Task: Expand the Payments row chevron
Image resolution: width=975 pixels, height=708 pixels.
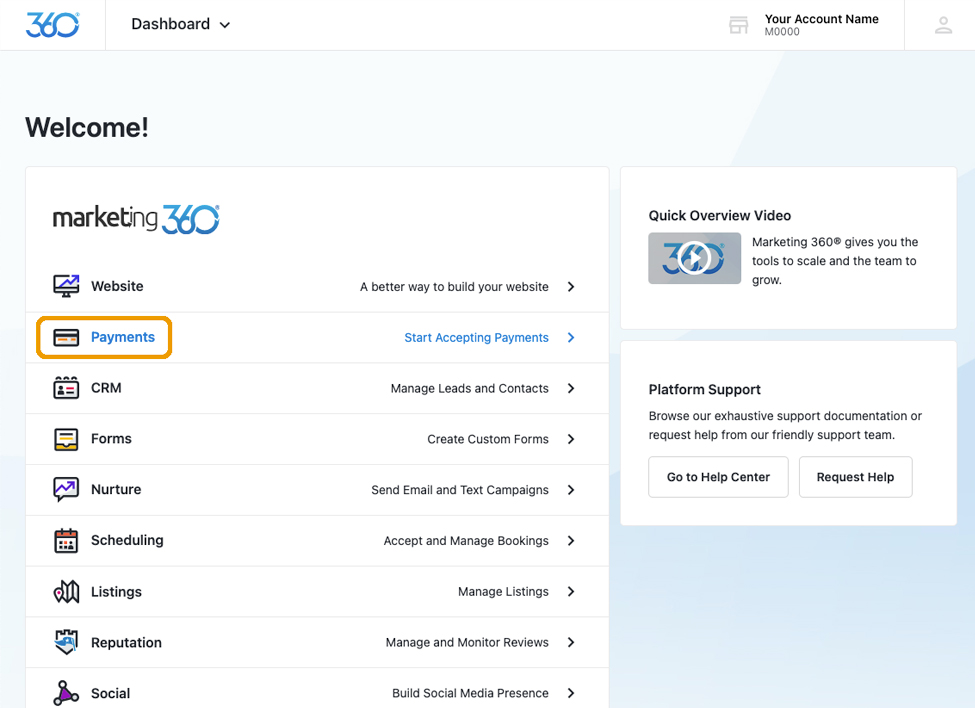Action: pyautogui.click(x=571, y=338)
